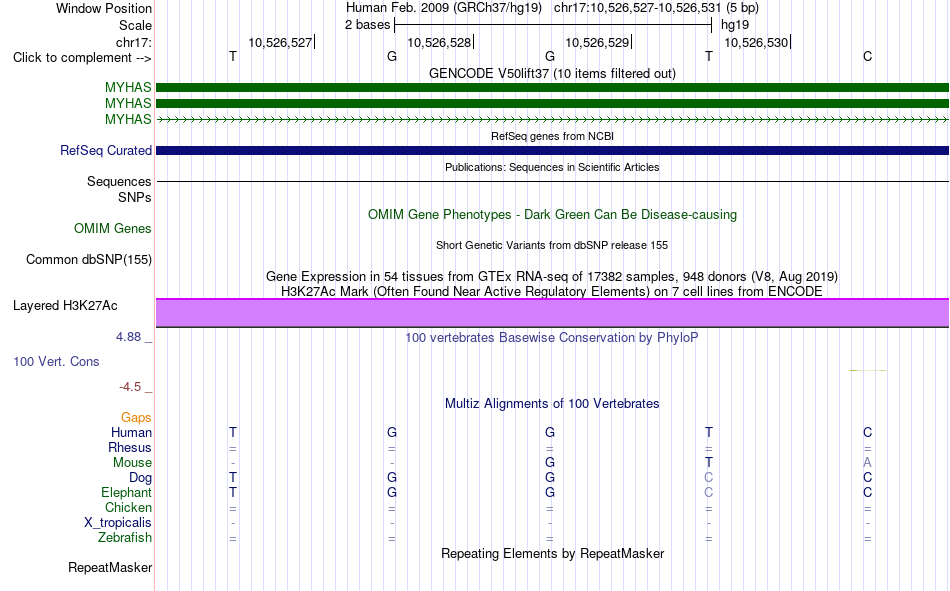Click position label 10,526,529 on ruler
This screenshot has height=591, width=950.
[x=597, y=42]
